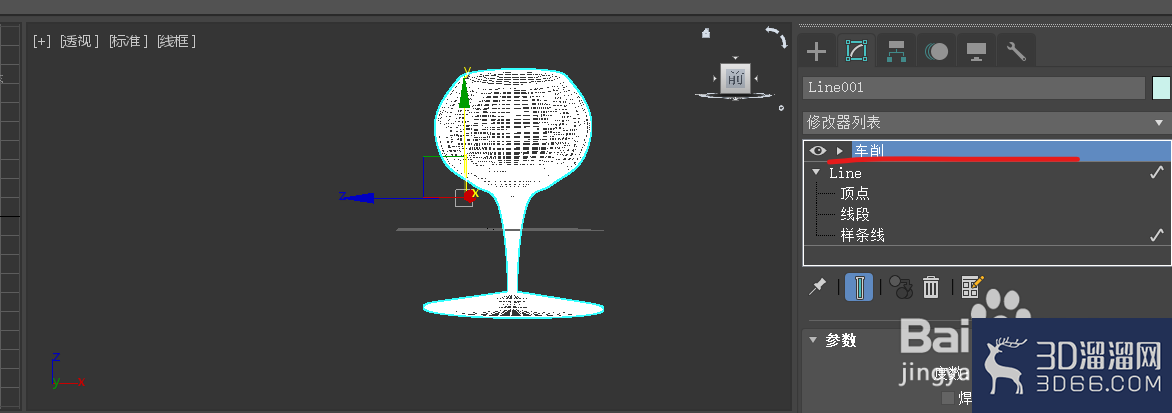Select the 线段 sub-object level
1172x413 pixels.
(855, 214)
